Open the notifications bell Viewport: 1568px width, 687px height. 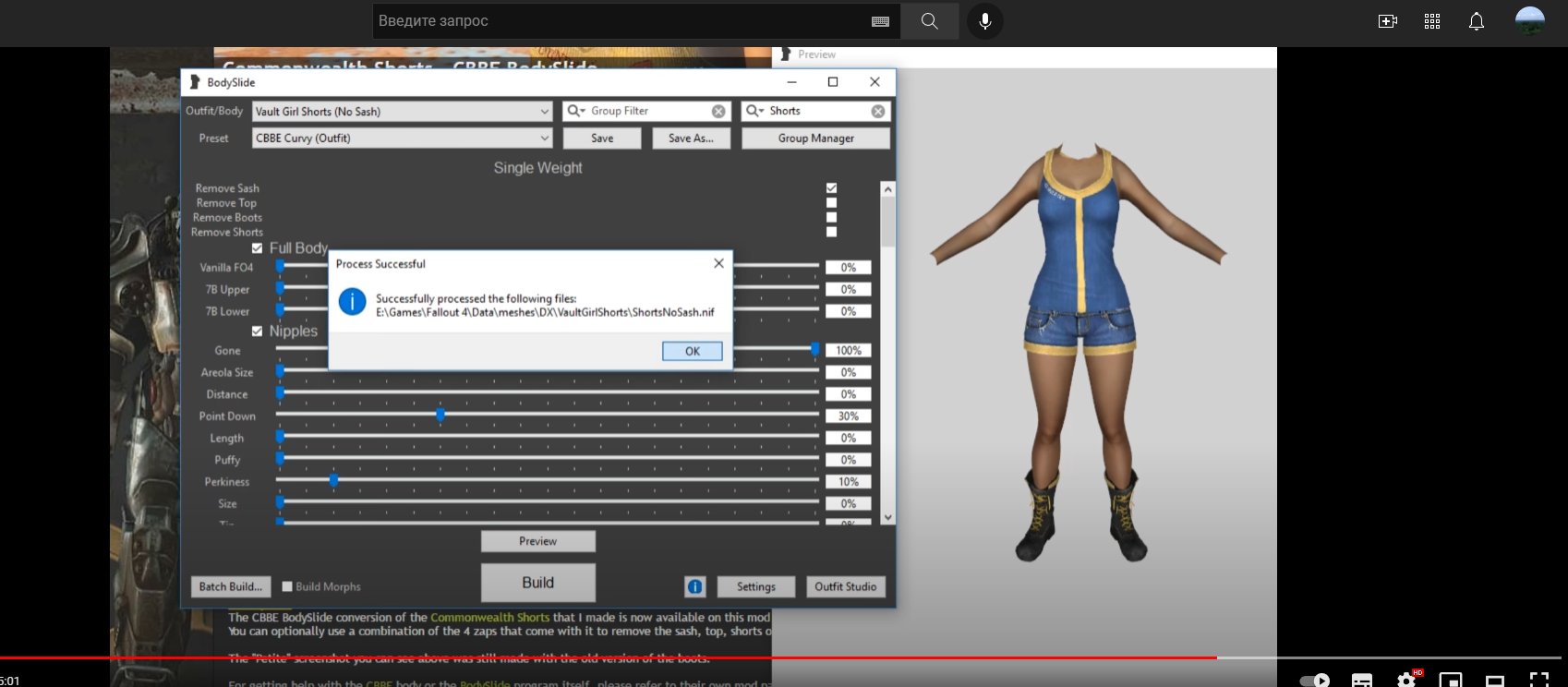[1476, 21]
